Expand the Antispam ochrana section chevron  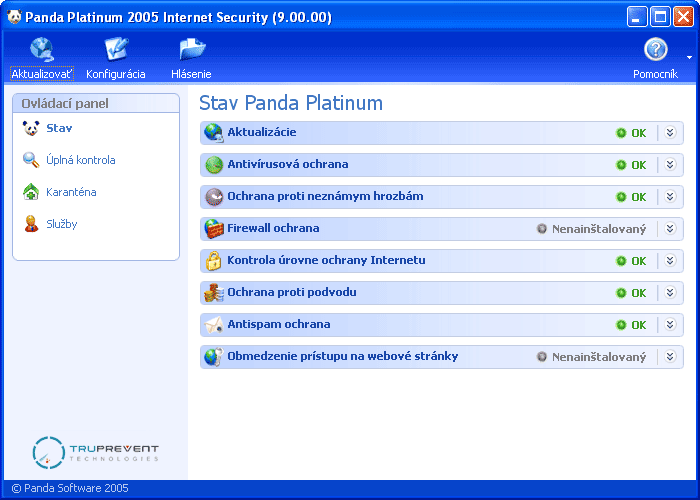tap(670, 325)
